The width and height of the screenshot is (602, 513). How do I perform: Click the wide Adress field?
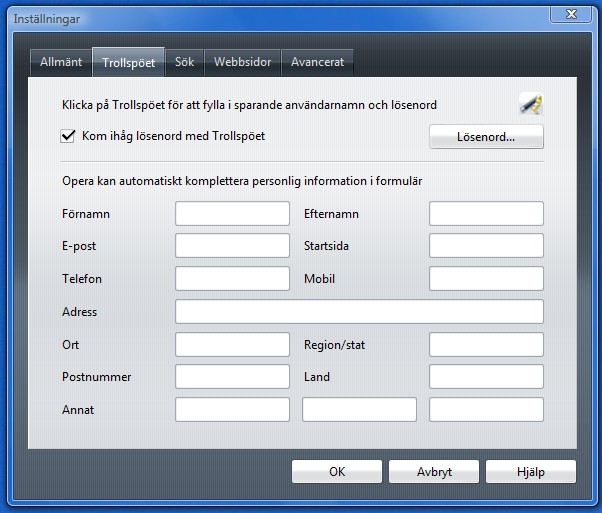[359, 311]
